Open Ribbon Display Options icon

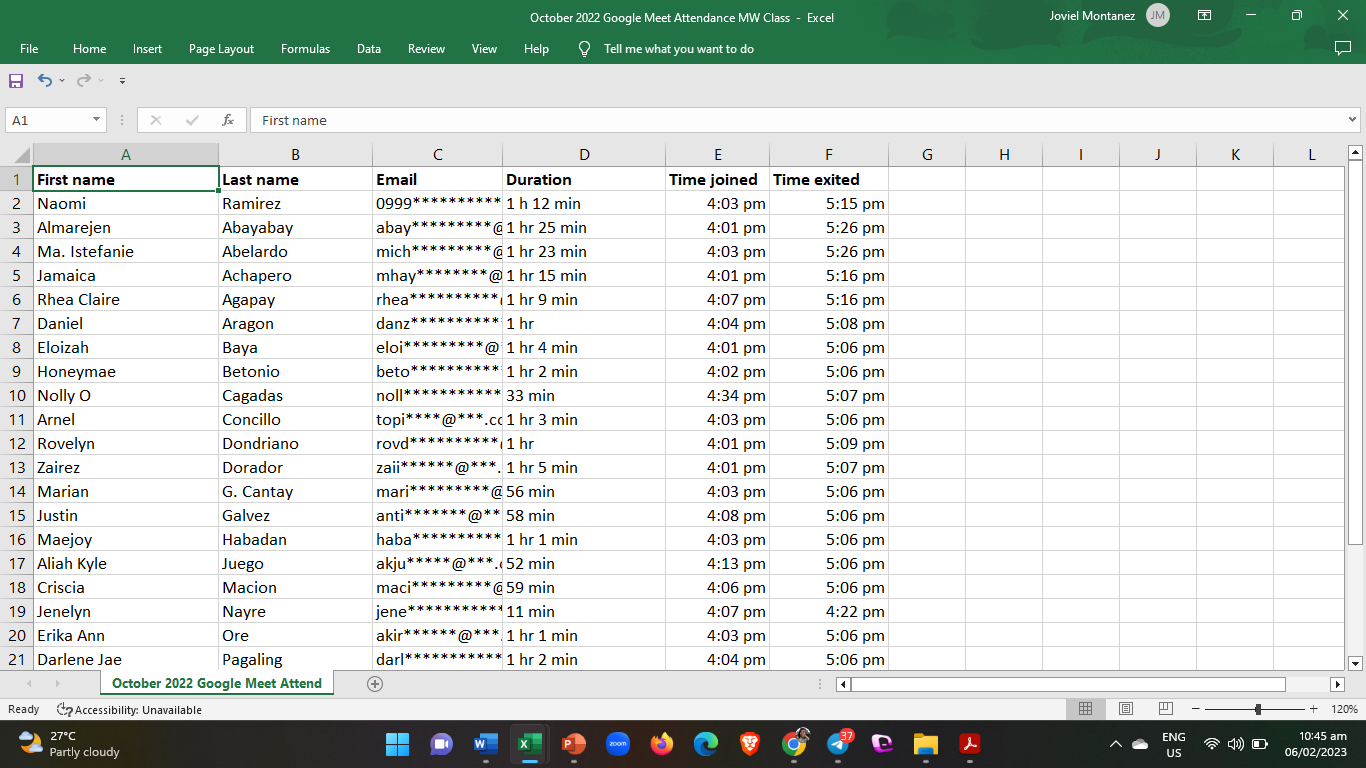[x=1205, y=16]
